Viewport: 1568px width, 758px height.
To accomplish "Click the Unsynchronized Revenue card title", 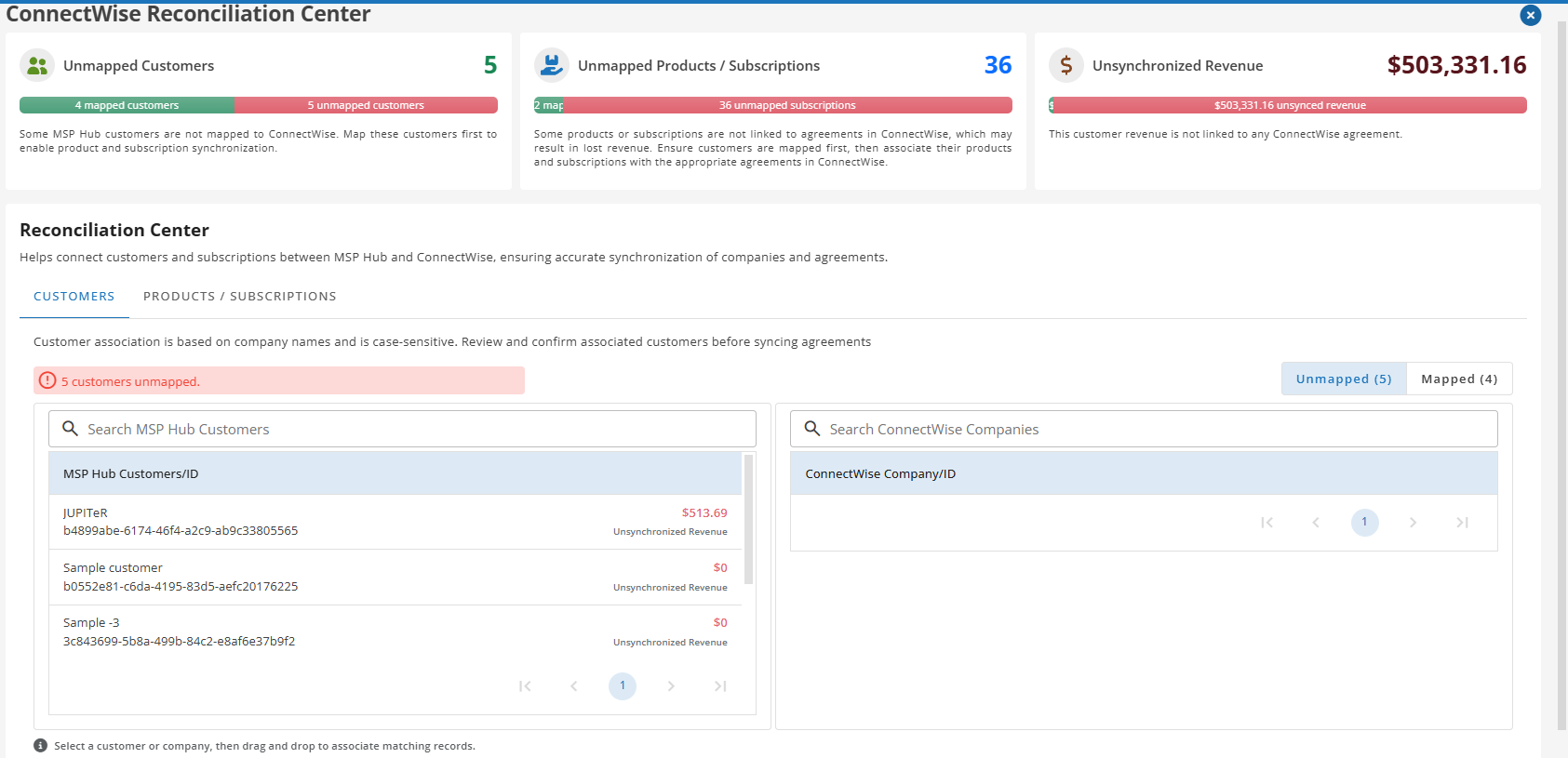I will [1178, 66].
